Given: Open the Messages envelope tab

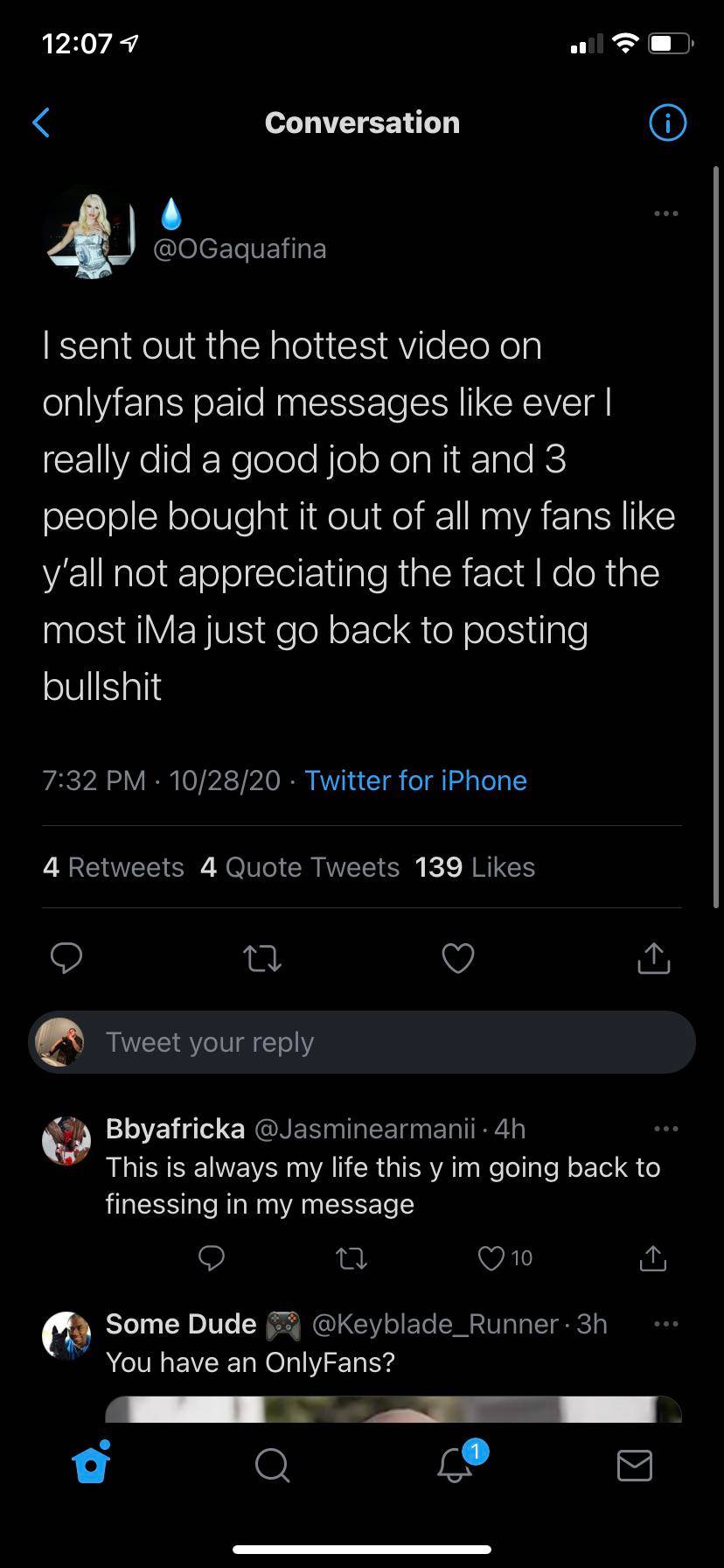Looking at the screenshot, I should [x=634, y=1465].
